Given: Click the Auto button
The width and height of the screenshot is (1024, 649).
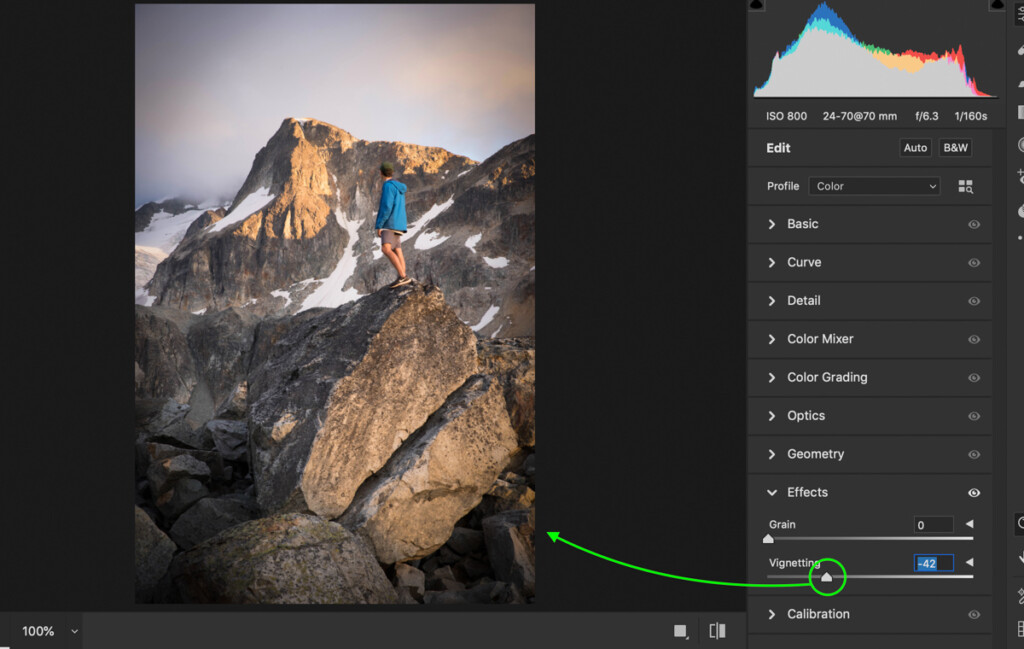Looking at the screenshot, I should pos(915,148).
